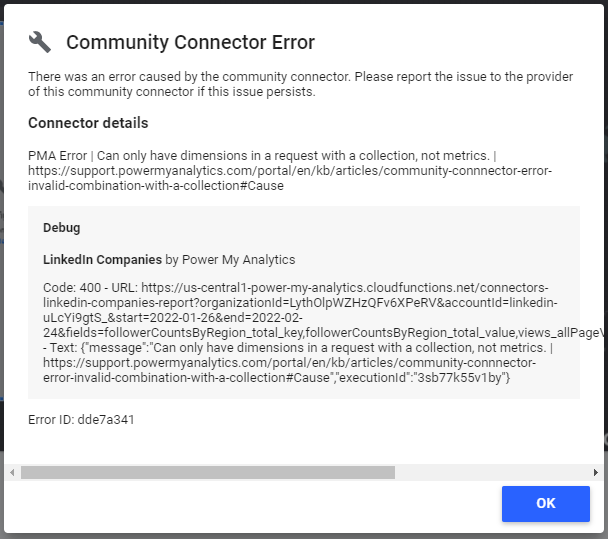Click the start=2022-01-26 date parameter text
Viewport: 608px width, 539px height.
click(x=403, y=318)
